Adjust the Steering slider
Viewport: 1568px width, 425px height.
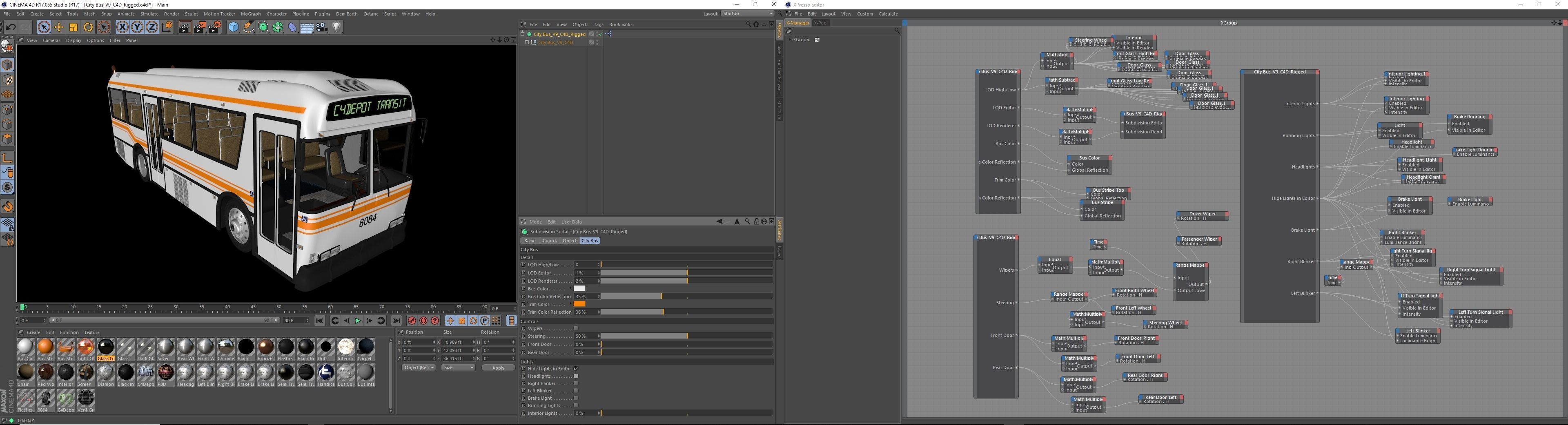click(686, 336)
